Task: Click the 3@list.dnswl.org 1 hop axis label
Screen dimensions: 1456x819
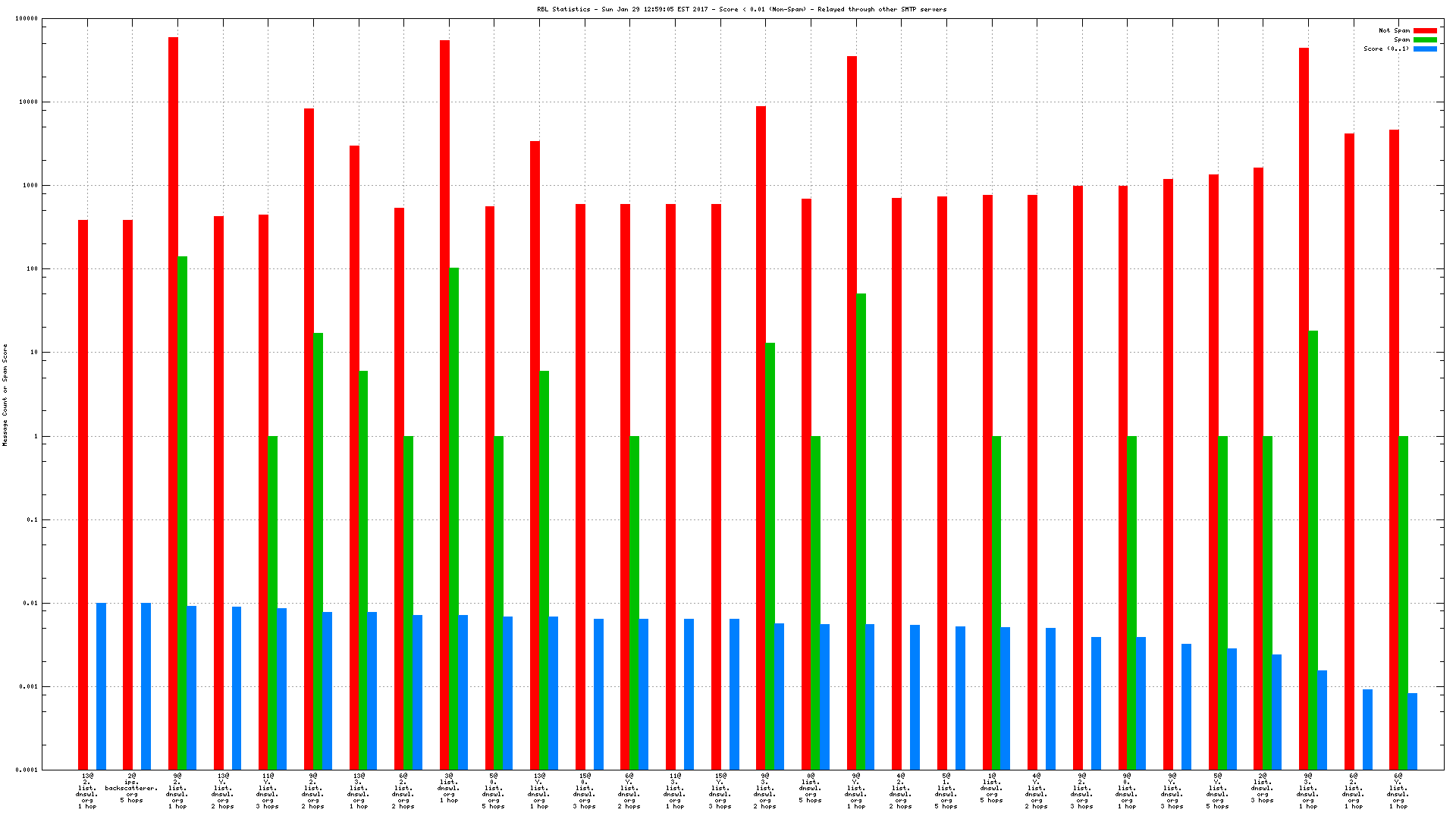Action: tap(448, 788)
